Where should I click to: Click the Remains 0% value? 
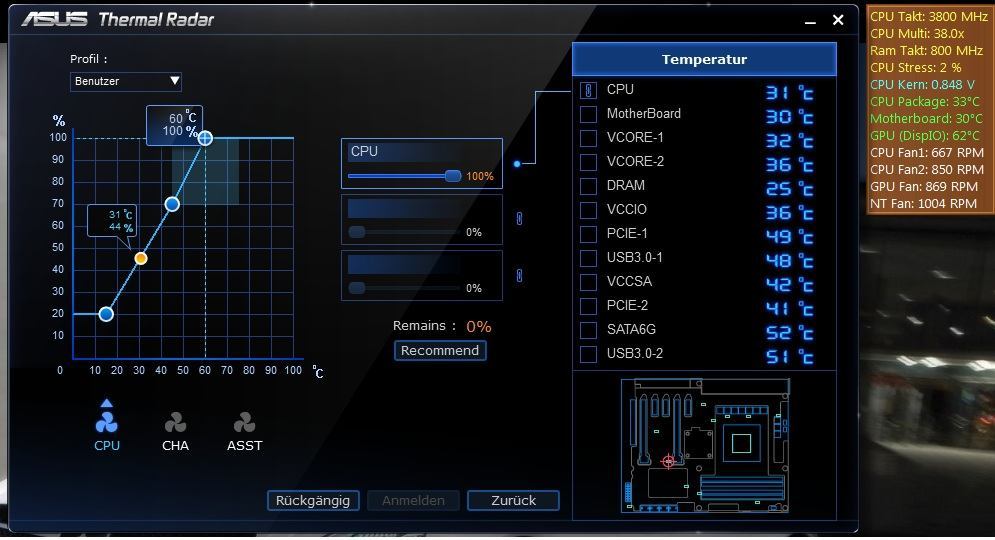point(478,326)
